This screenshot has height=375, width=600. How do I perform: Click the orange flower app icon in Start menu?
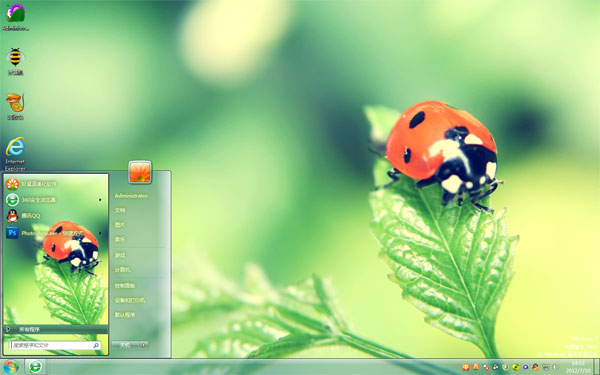click(12, 184)
